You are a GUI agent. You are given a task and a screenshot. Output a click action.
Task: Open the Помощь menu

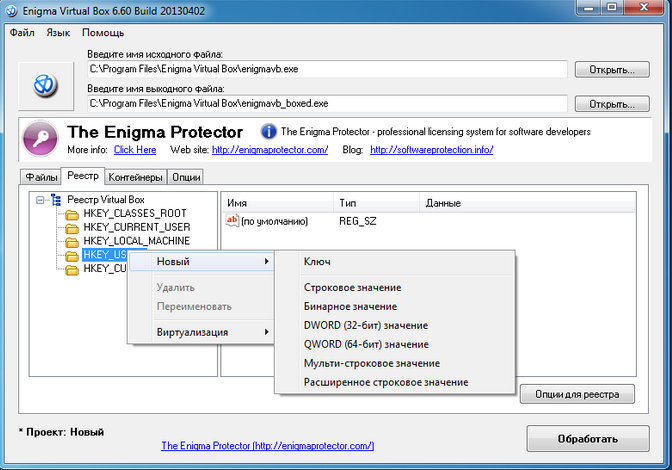point(103,33)
